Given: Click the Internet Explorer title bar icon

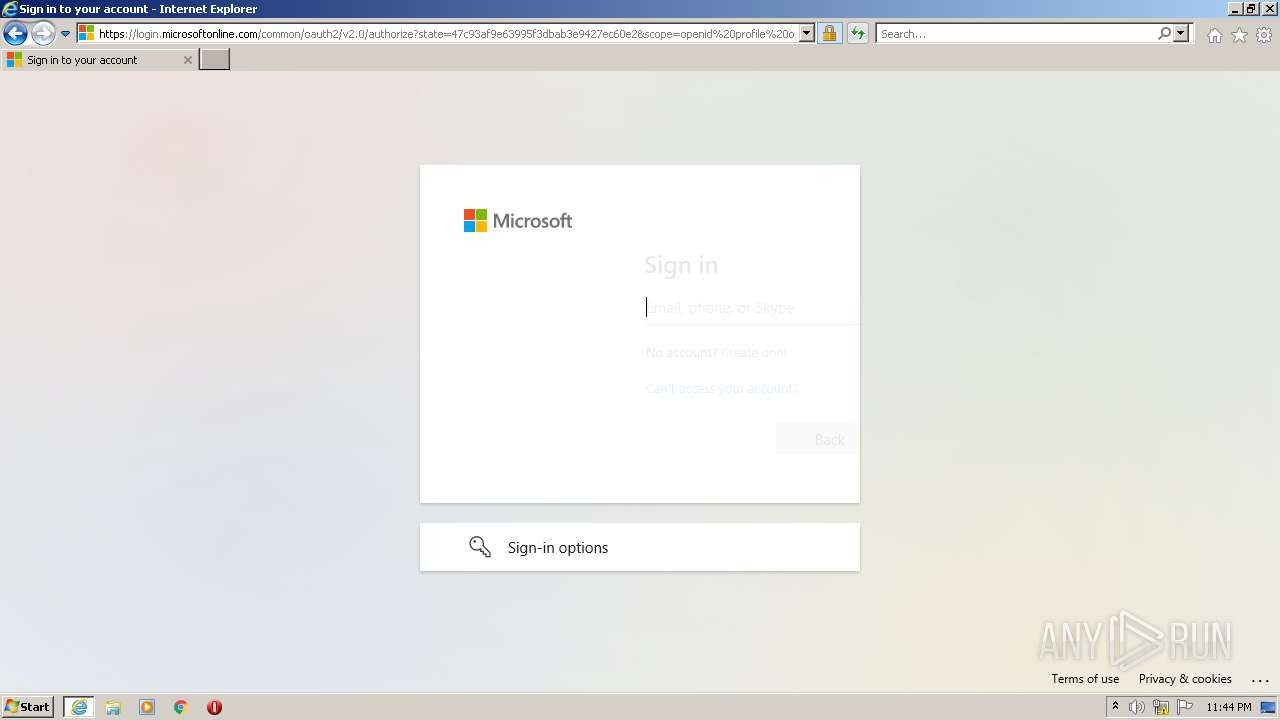Looking at the screenshot, I should pos(10,9).
